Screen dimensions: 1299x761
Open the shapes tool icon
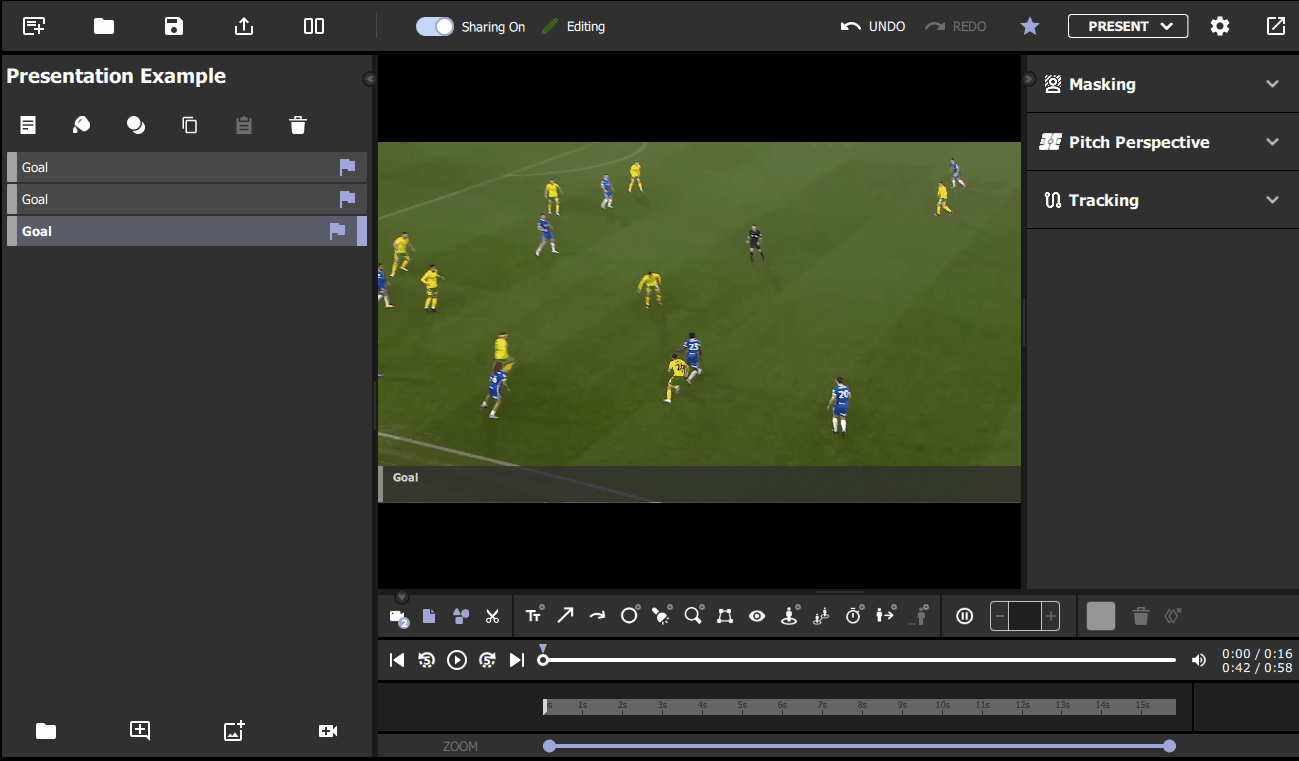pyautogui.click(x=461, y=616)
